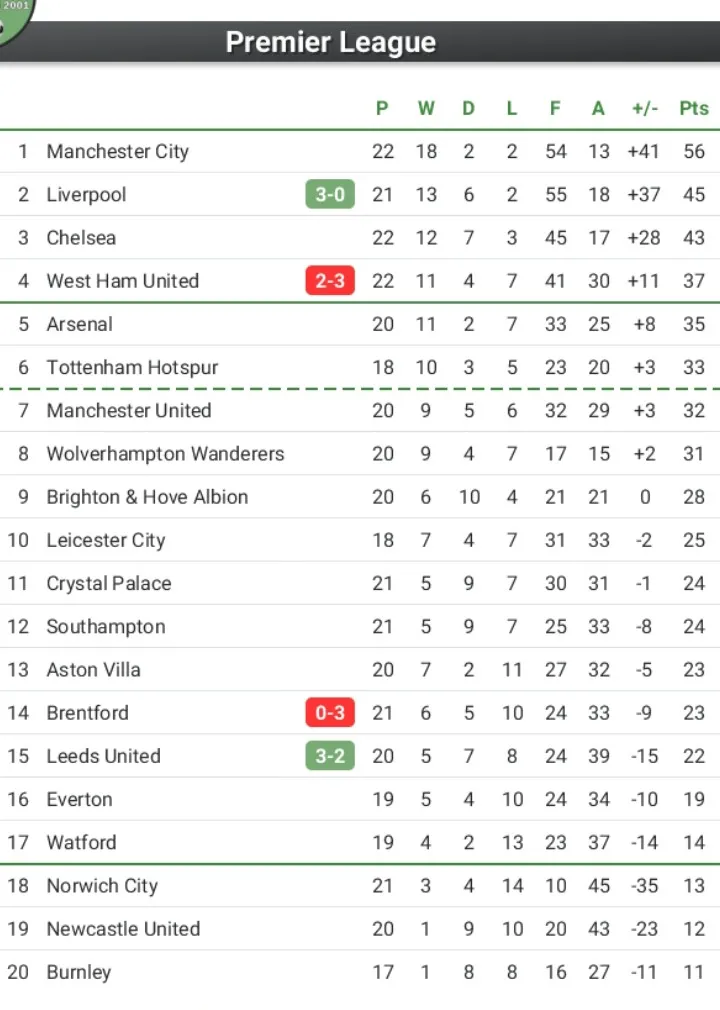Open Liverpool's 3-0 result badge

click(x=330, y=194)
